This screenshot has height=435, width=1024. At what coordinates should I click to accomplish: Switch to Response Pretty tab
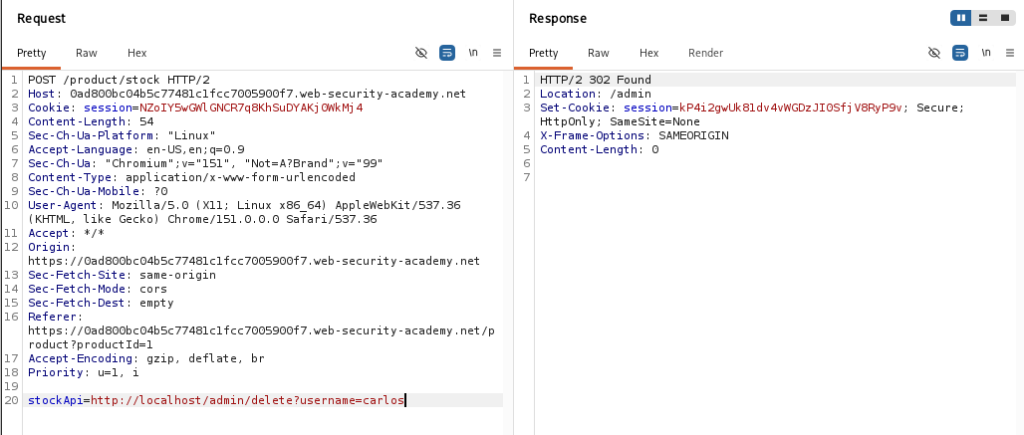543,54
